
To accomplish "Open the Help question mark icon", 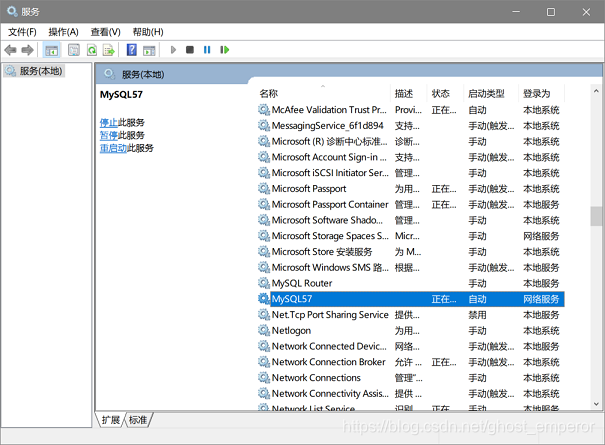I will tap(132, 50).
